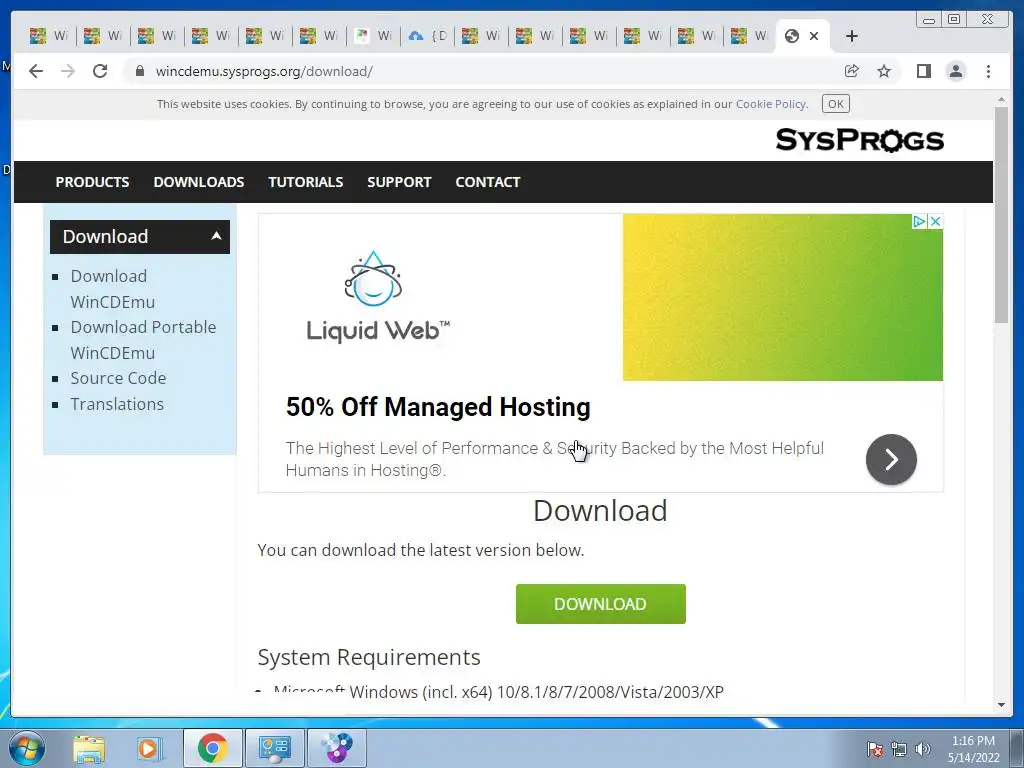Click the 50% Off Managed Hosting headline
This screenshot has height=768, width=1024.
tap(438, 407)
